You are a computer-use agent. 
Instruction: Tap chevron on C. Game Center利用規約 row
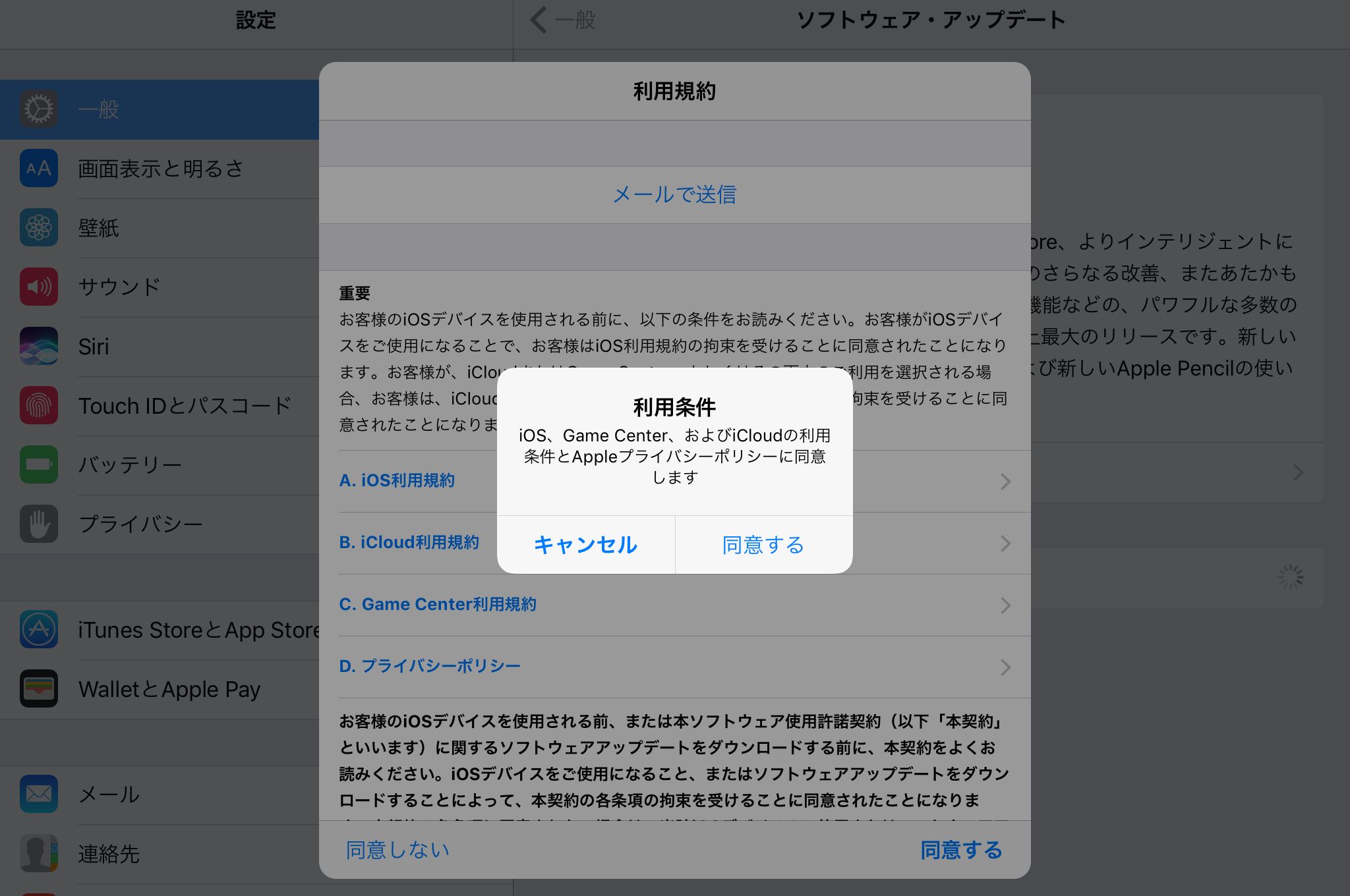click(1005, 605)
